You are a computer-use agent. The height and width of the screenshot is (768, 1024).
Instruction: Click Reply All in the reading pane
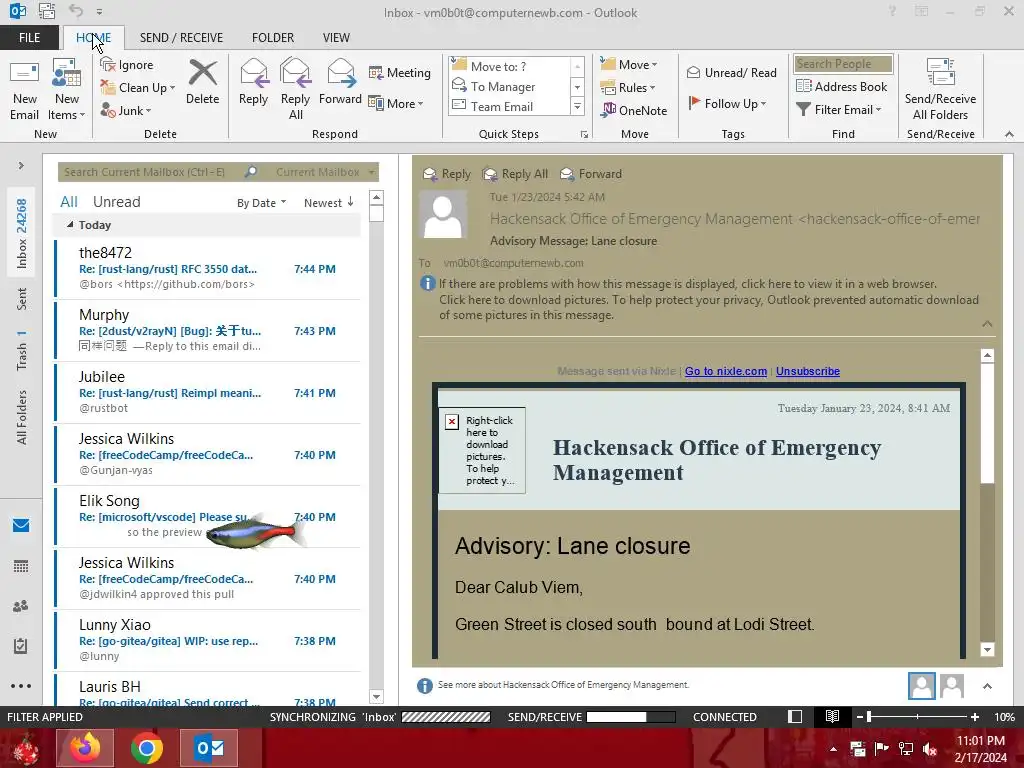click(x=515, y=174)
